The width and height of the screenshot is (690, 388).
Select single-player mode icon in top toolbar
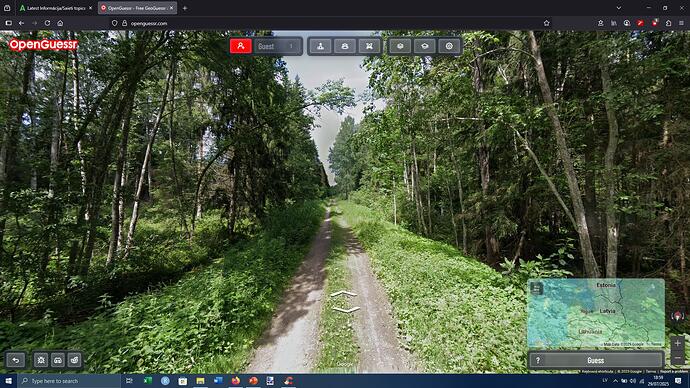(x=321, y=46)
